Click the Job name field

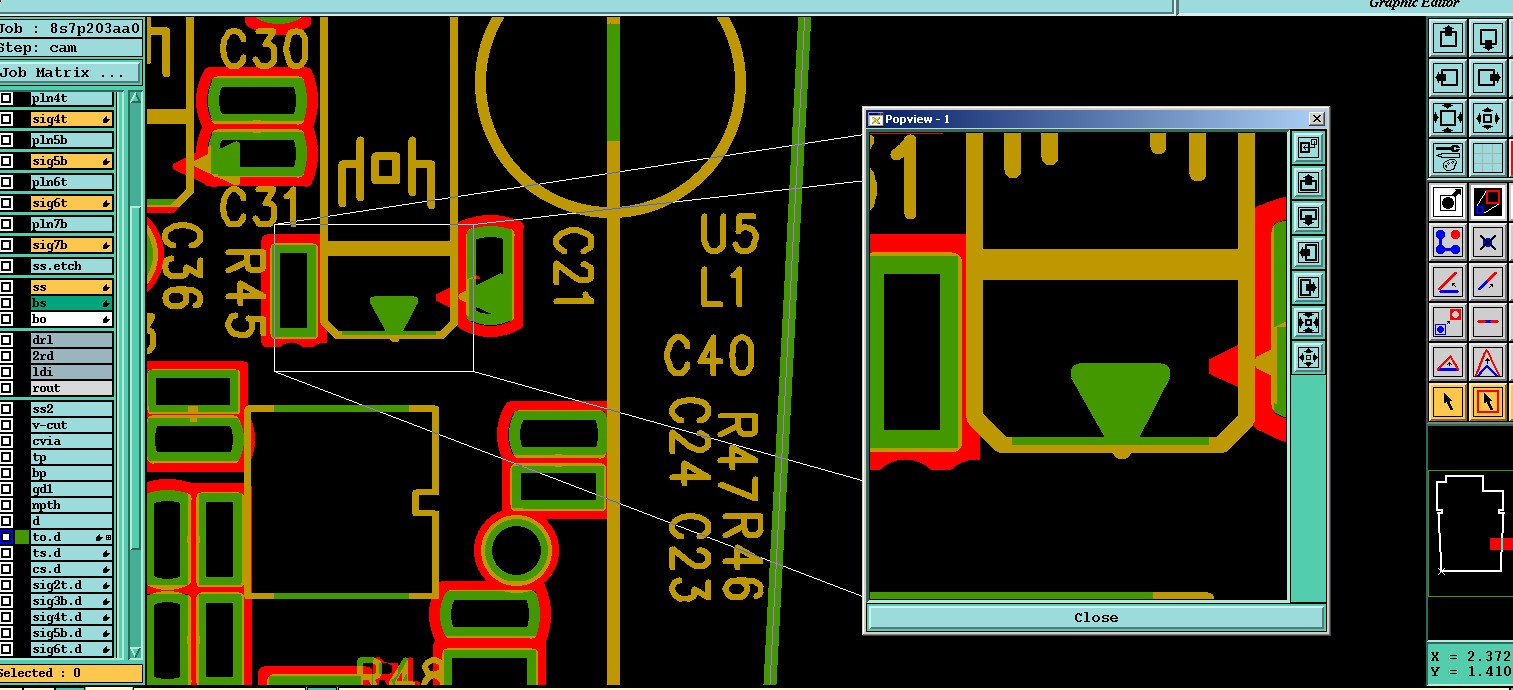tap(71, 28)
